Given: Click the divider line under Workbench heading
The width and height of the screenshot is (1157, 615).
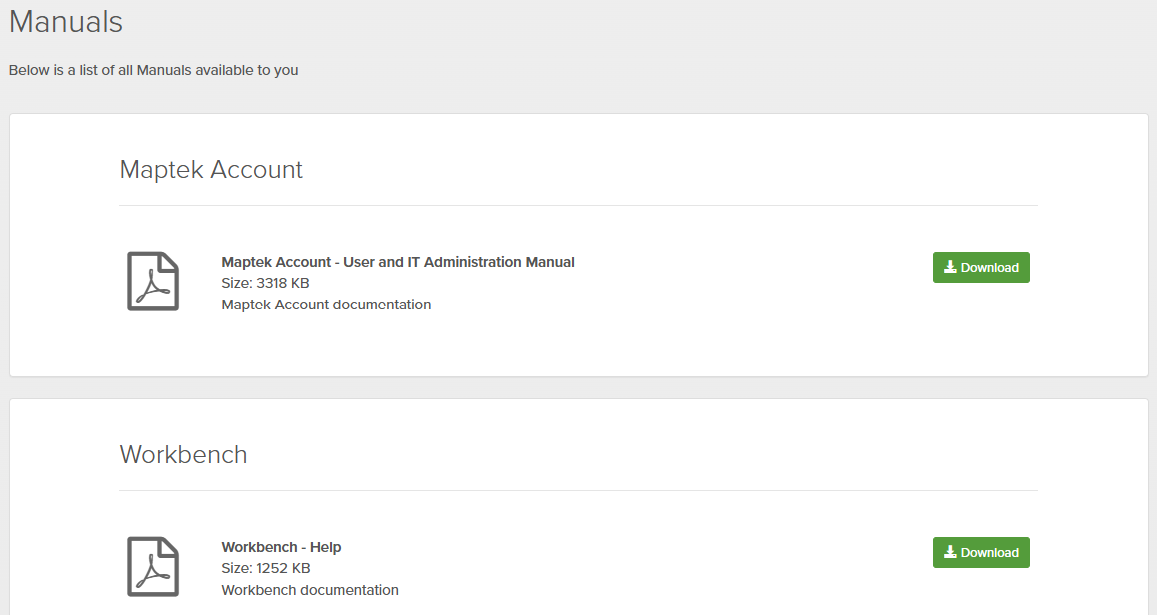Looking at the screenshot, I should pyautogui.click(x=578, y=490).
